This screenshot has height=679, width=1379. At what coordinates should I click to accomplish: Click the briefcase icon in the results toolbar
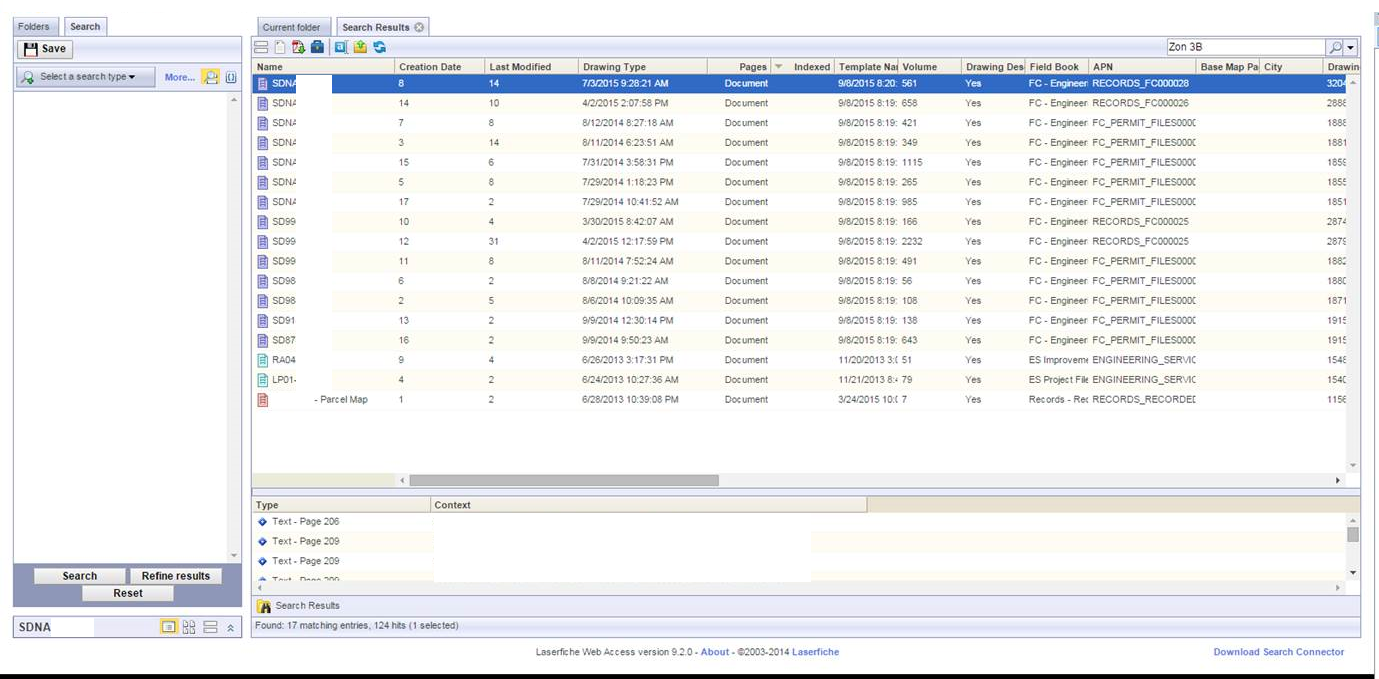click(317, 47)
